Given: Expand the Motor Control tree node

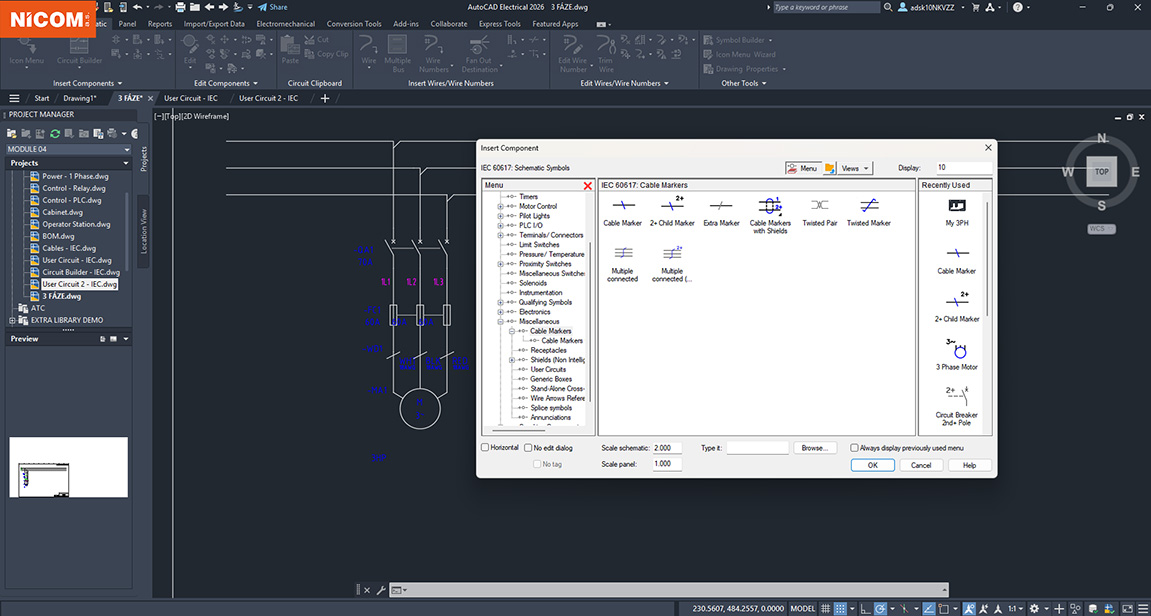Looking at the screenshot, I should point(498,207).
